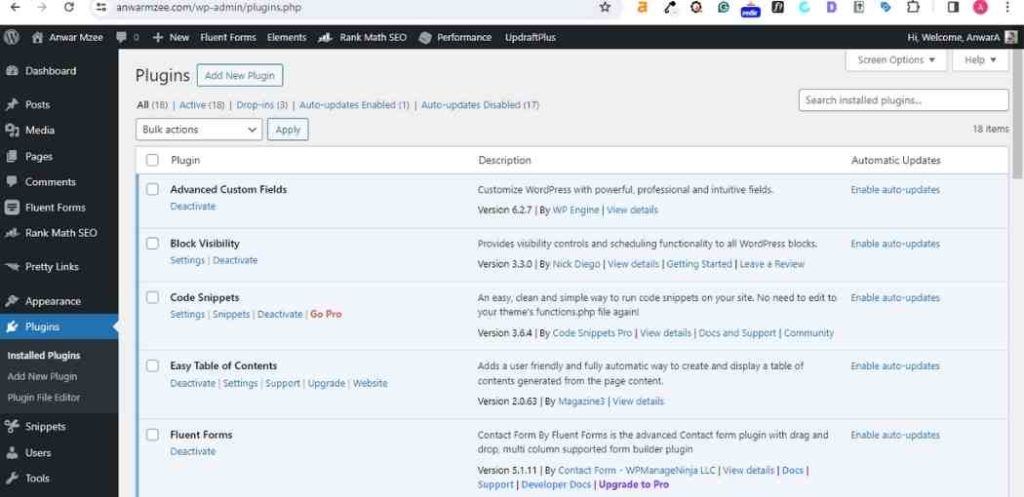Bookmark page with the star icon

605,7
